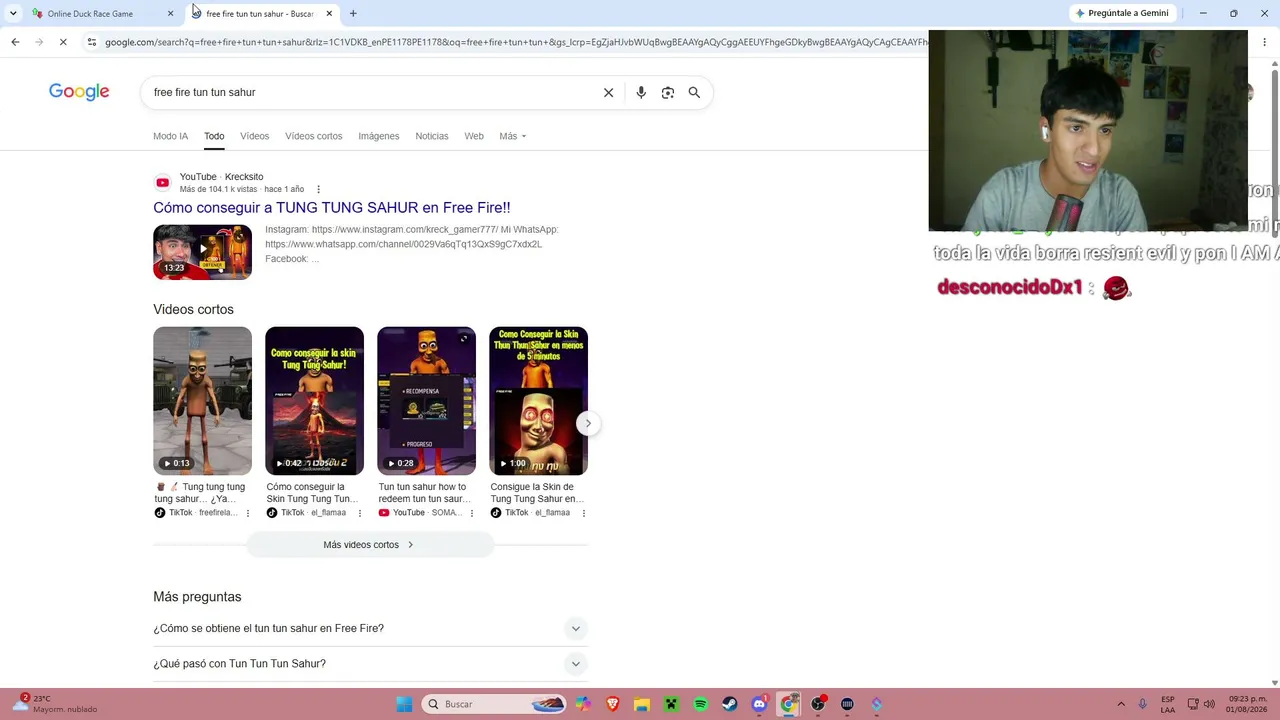Open 'Consigue la Skin de Tung Tung Sahur' link

[x=538, y=493]
